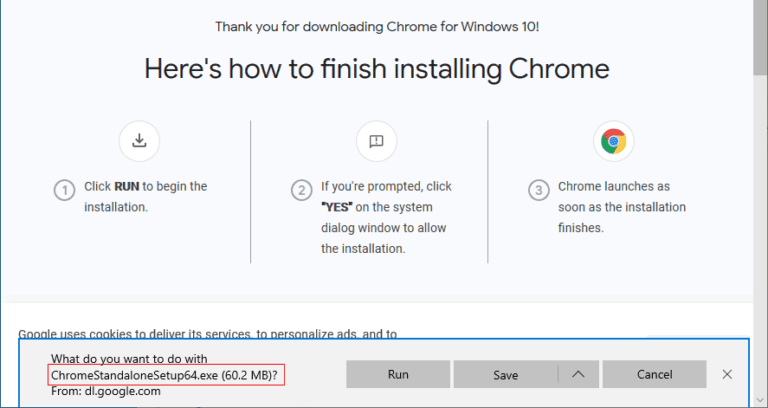Save the Chrome setup file
The image size is (768, 408).
(x=505, y=375)
